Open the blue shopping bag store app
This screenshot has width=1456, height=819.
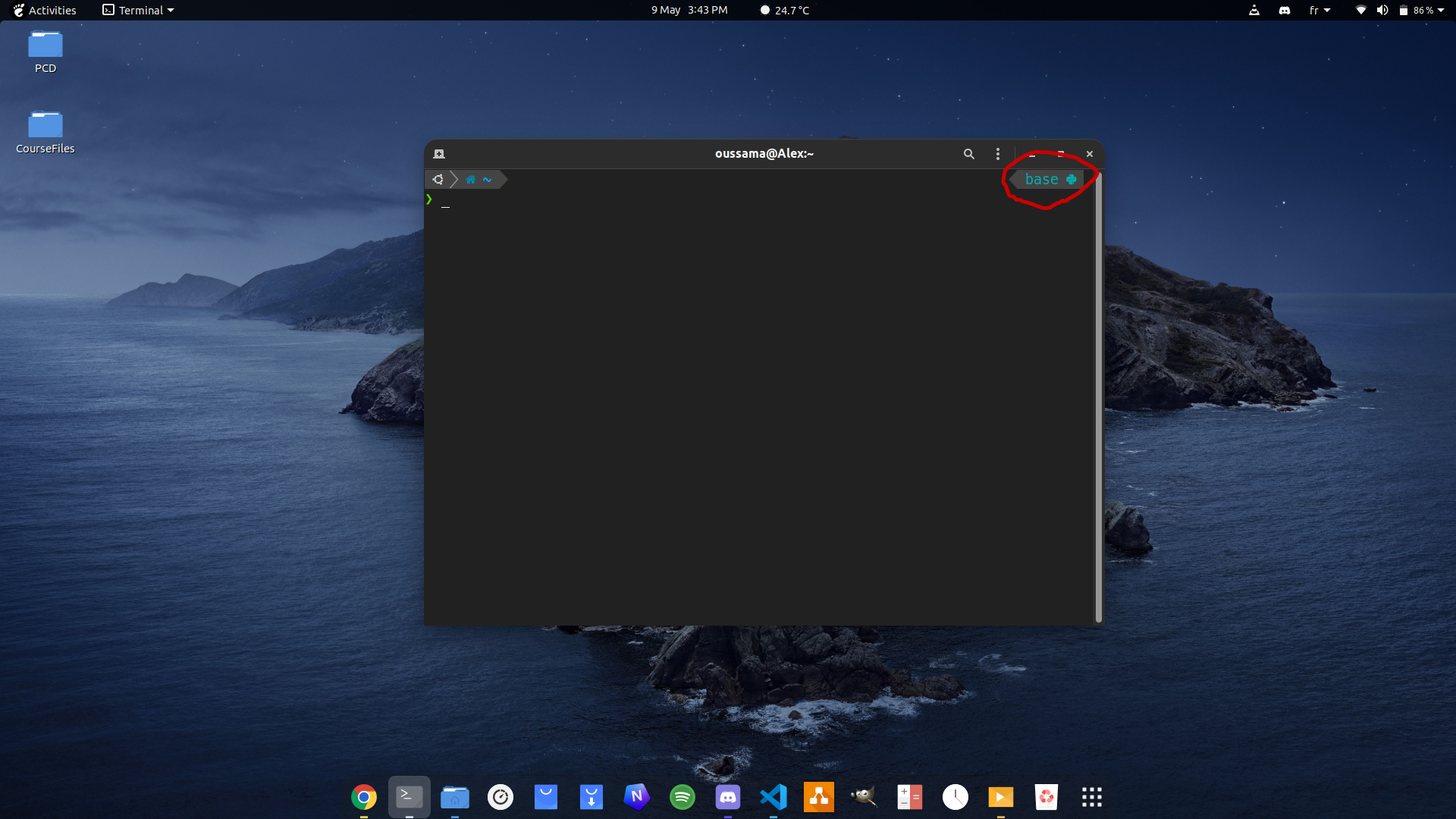click(546, 797)
